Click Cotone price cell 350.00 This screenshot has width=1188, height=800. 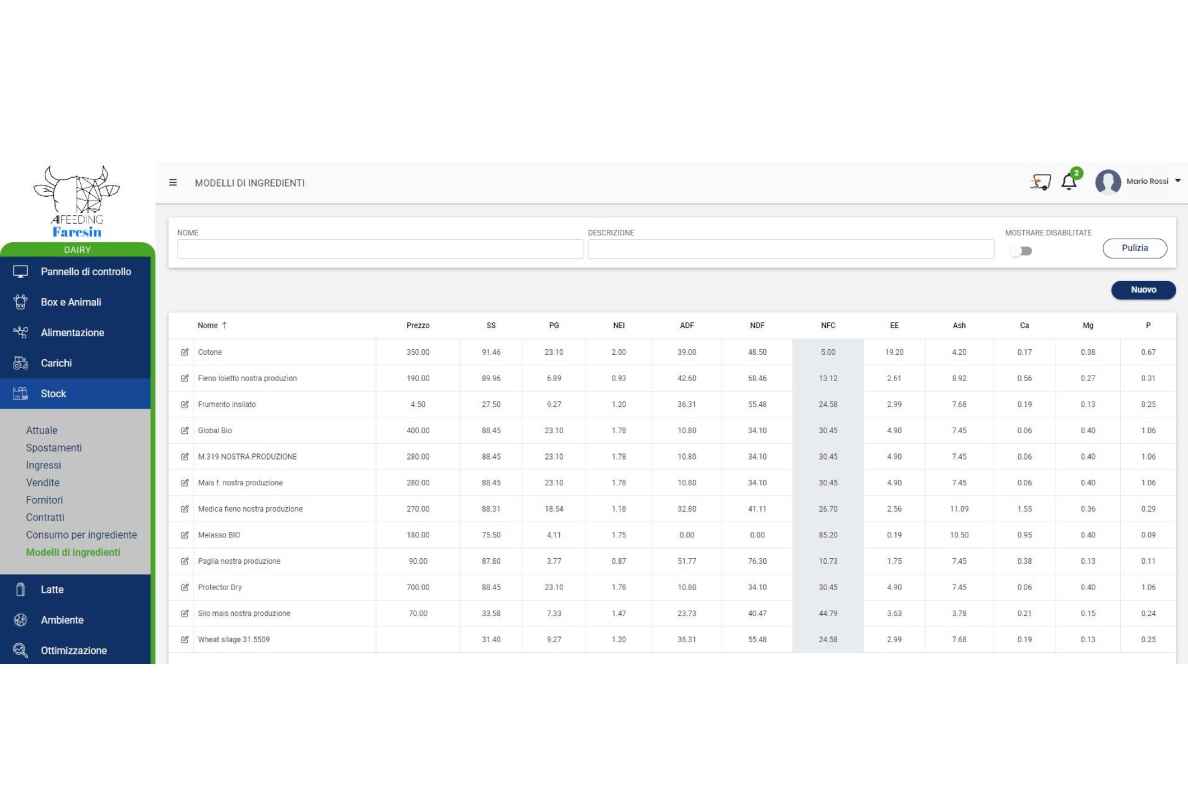417,352
